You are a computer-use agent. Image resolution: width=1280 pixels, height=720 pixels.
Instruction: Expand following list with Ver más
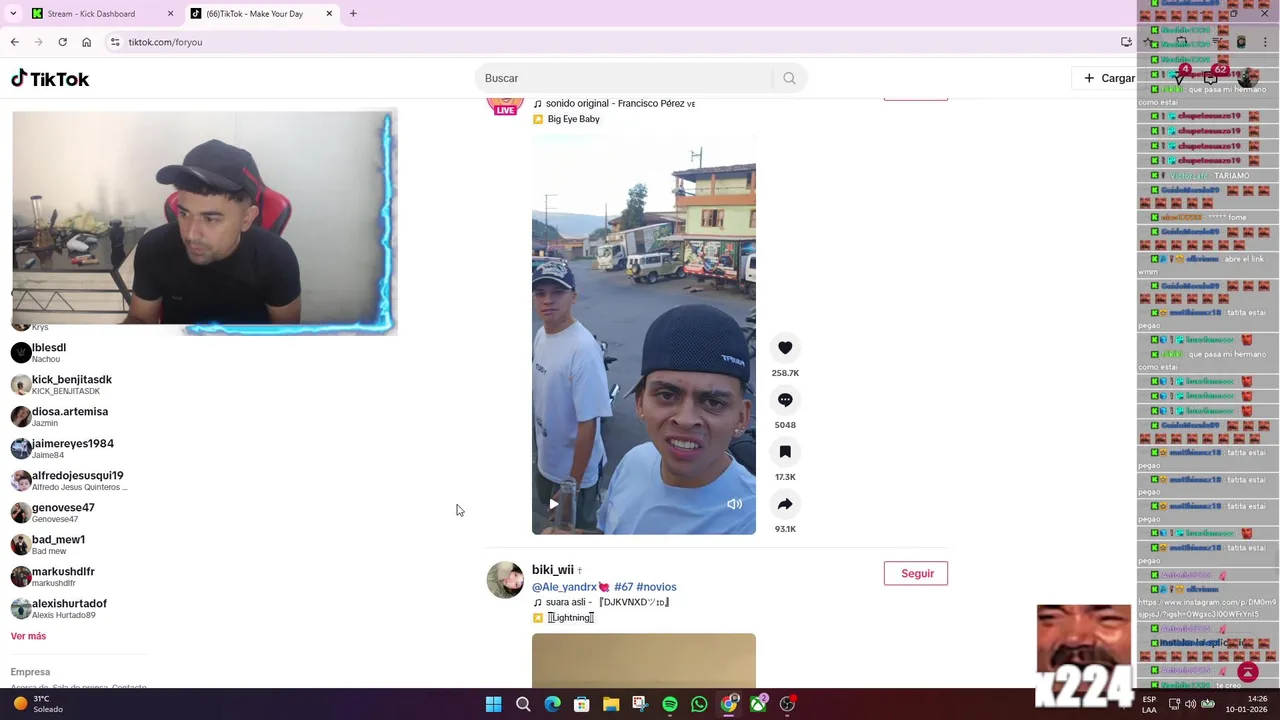point(28,636)
